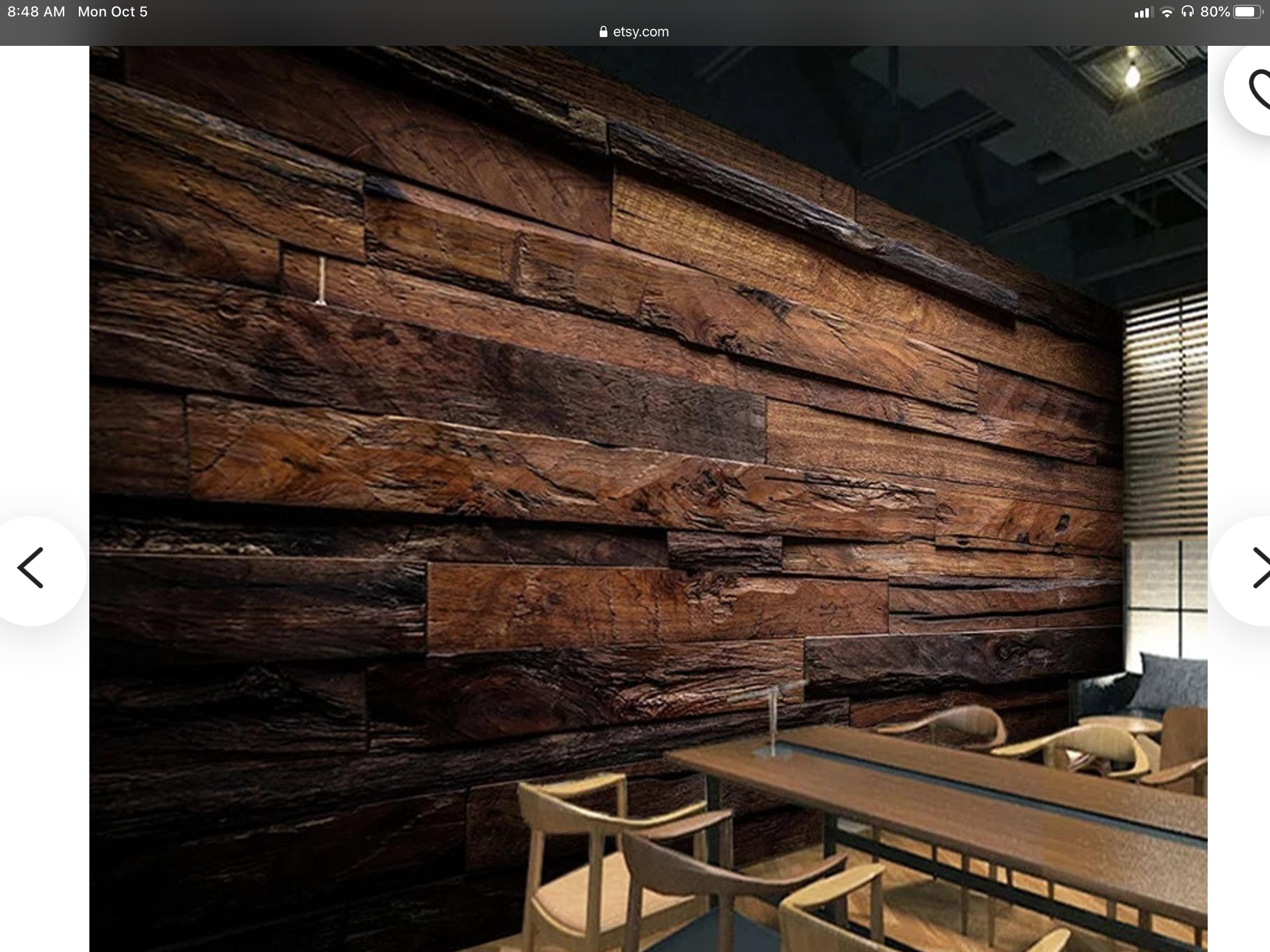Tap the etsy.com address text
1270x952 pixels.
tap(640, 32)
